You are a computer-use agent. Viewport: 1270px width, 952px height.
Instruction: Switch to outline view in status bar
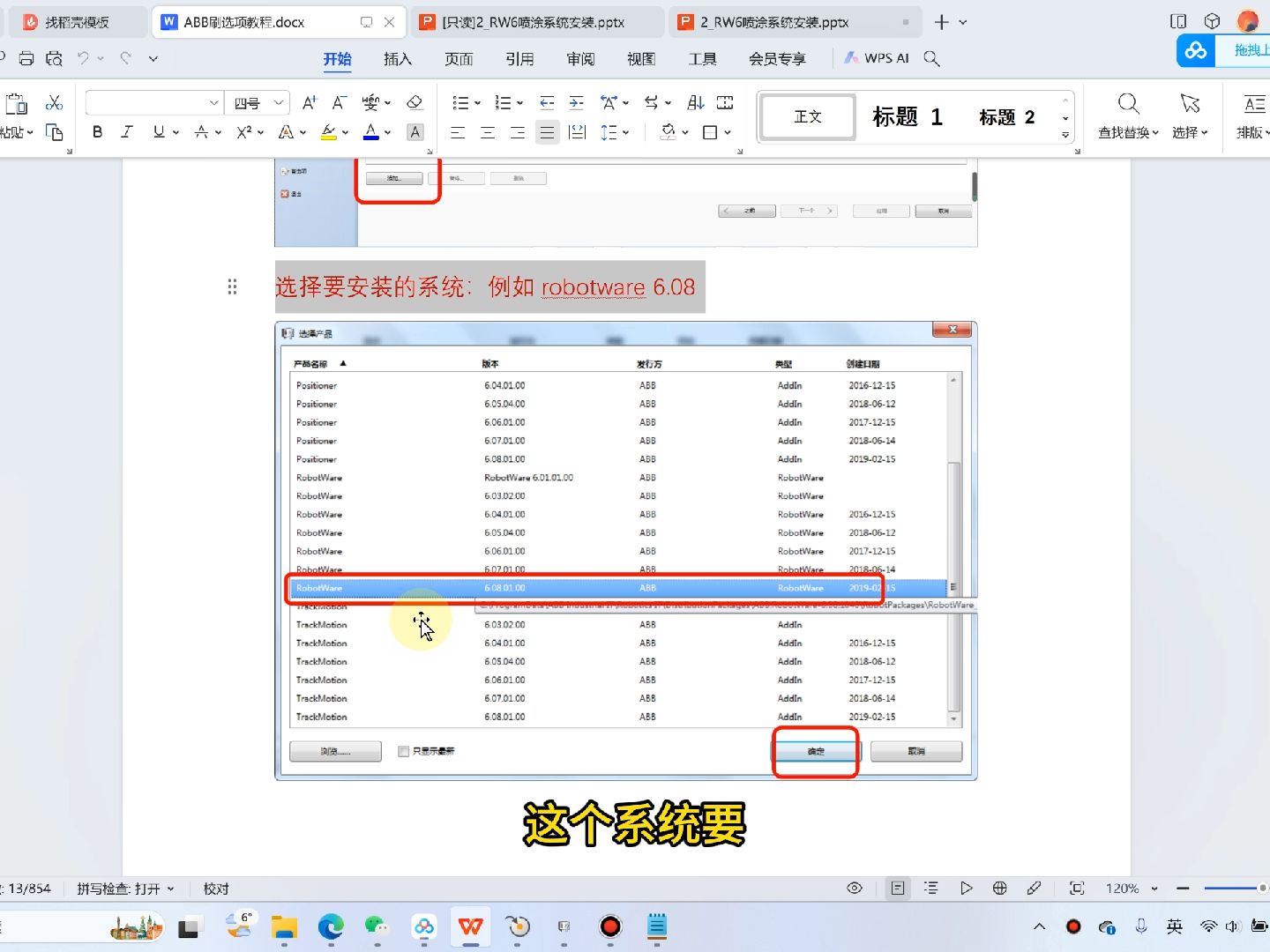click(930, 889)
